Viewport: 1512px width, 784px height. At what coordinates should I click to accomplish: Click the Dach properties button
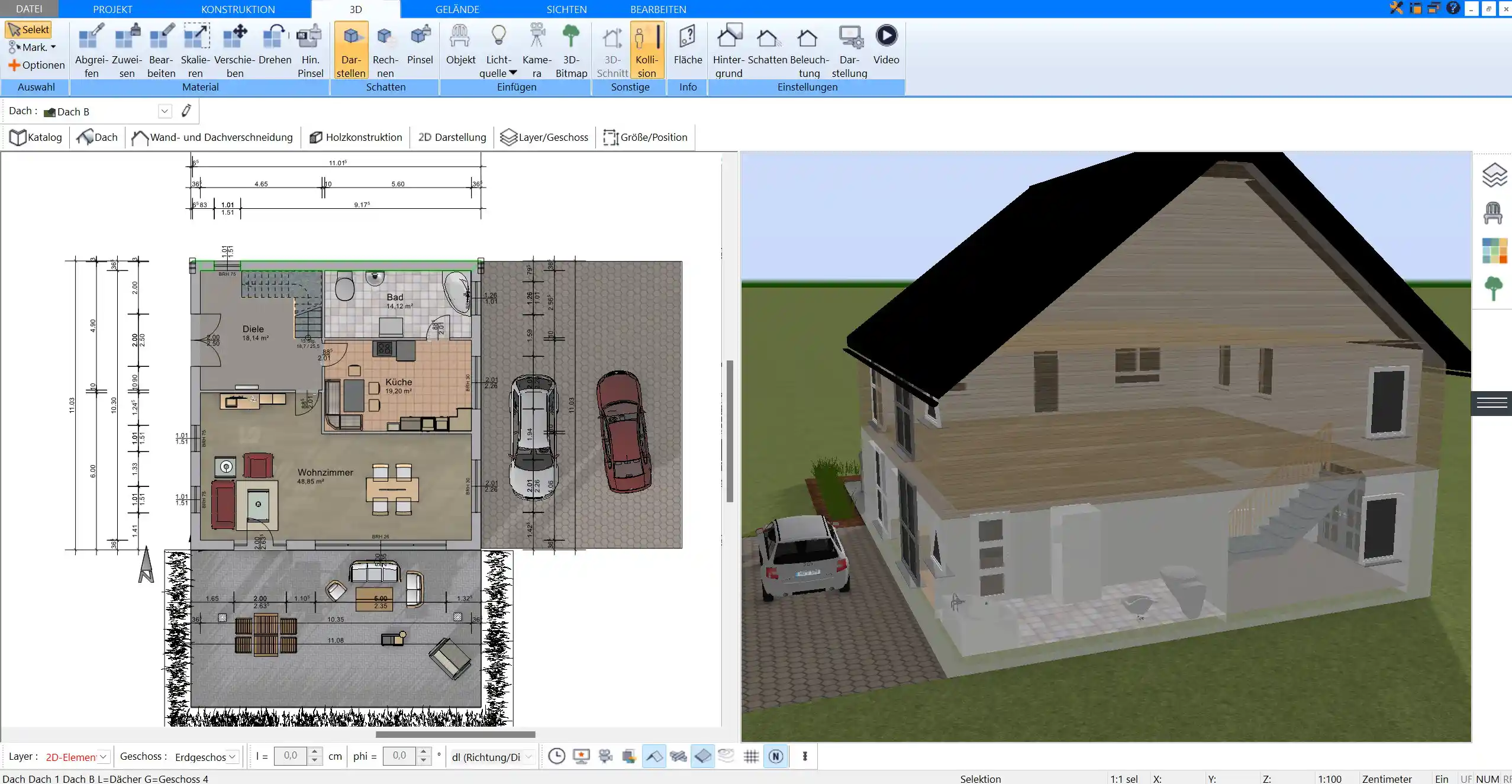97,137
